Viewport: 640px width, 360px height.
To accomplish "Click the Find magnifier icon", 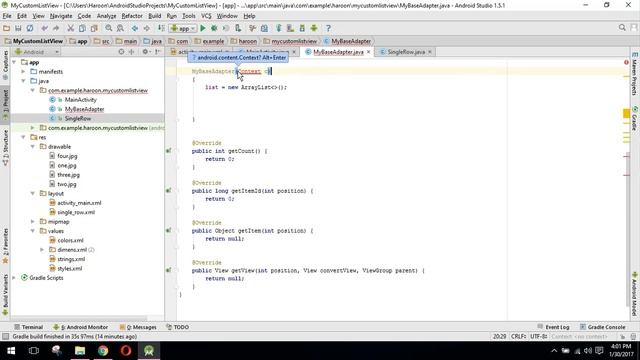I will (x=109, y=28).
